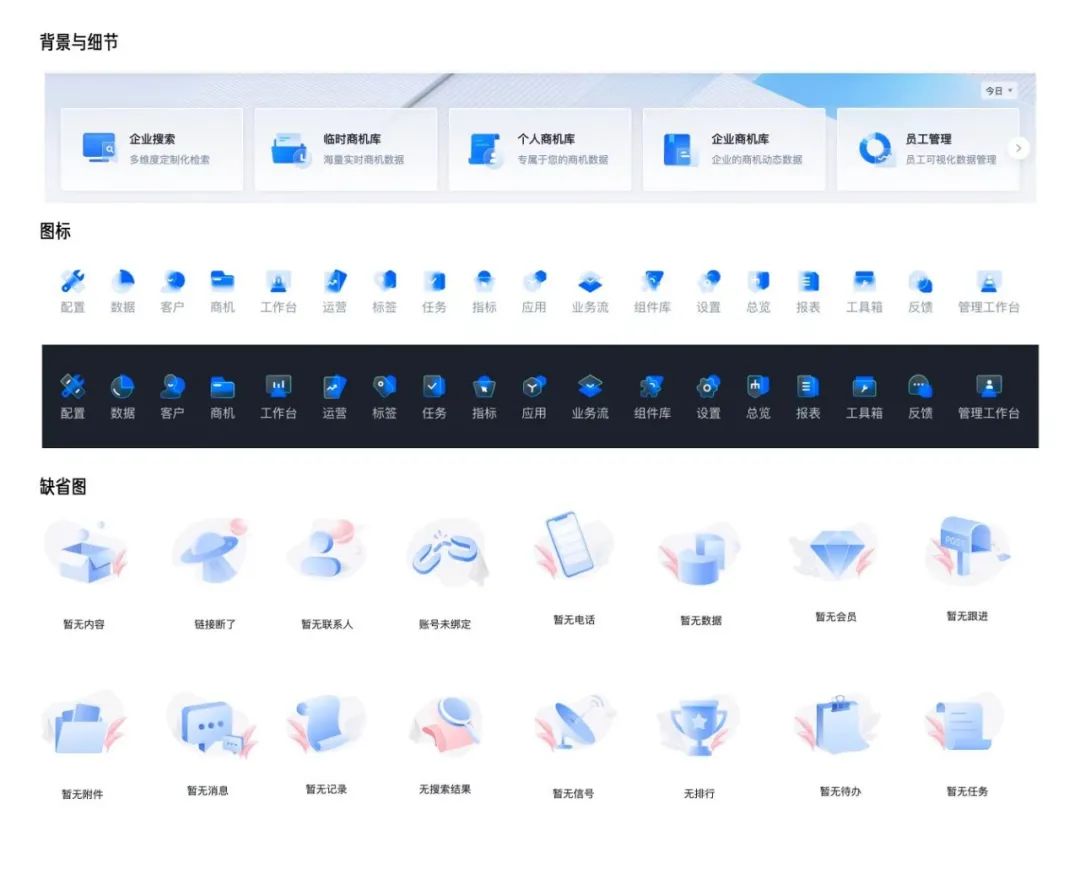This screenshot has height=869, width=1080.
Task: Open the 今日 date dropdown
Action: 999,90
